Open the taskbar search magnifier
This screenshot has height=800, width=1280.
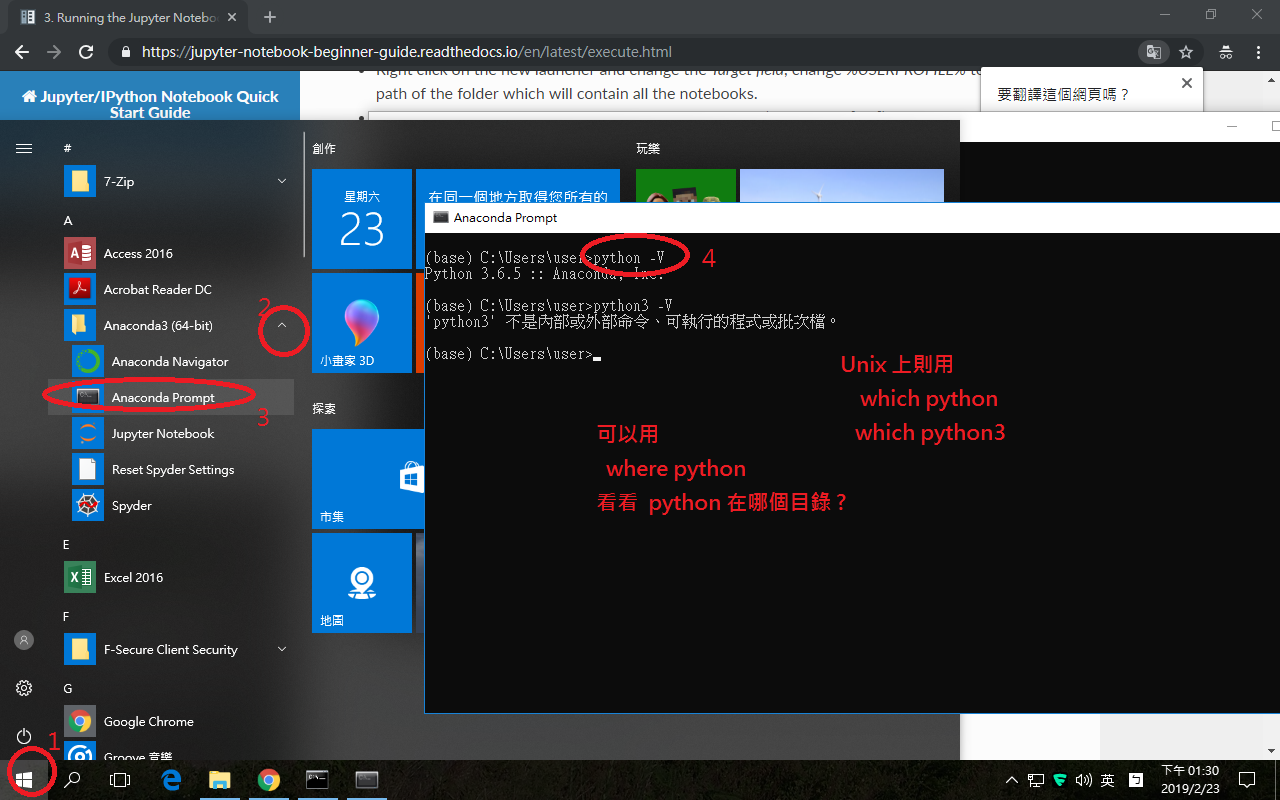72,780
